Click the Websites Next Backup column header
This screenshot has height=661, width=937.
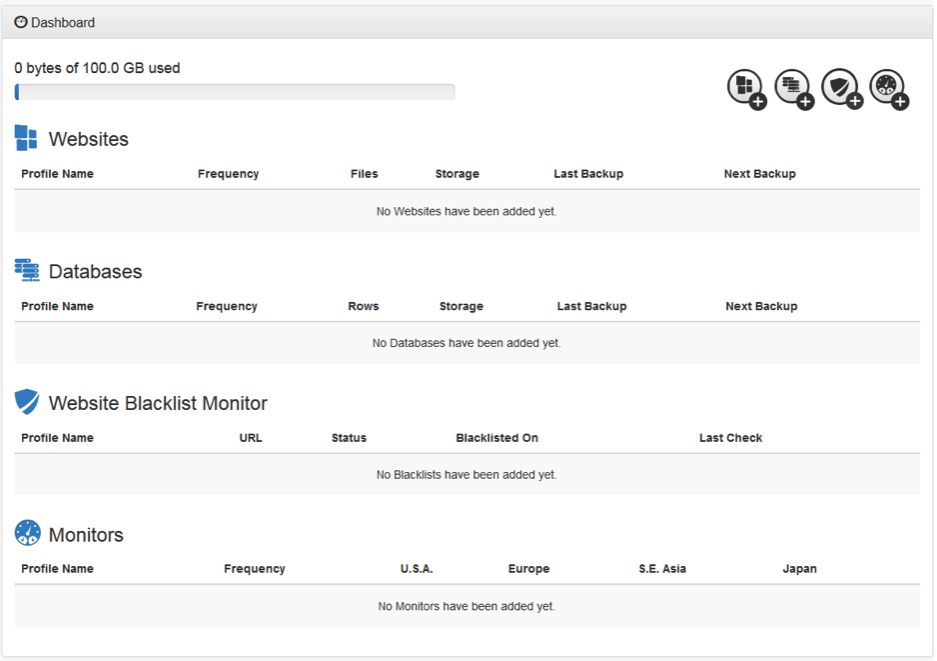click(x=759, y=174)
